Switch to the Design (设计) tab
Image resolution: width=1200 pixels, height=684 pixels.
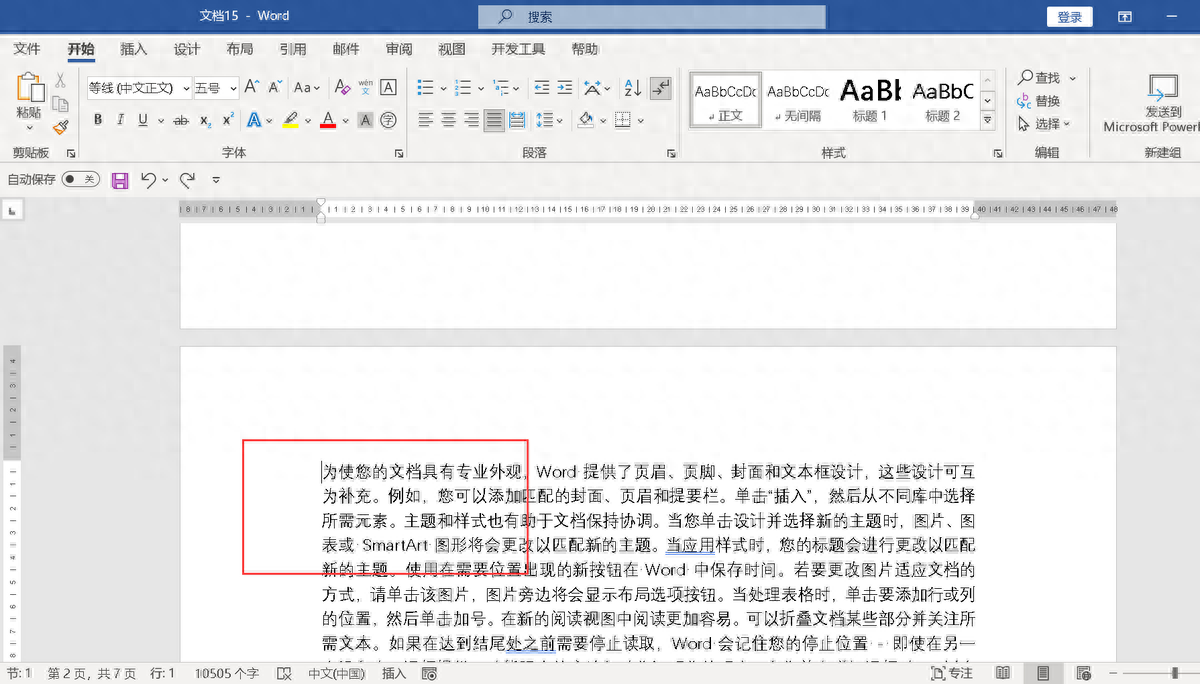click(187, 48)
